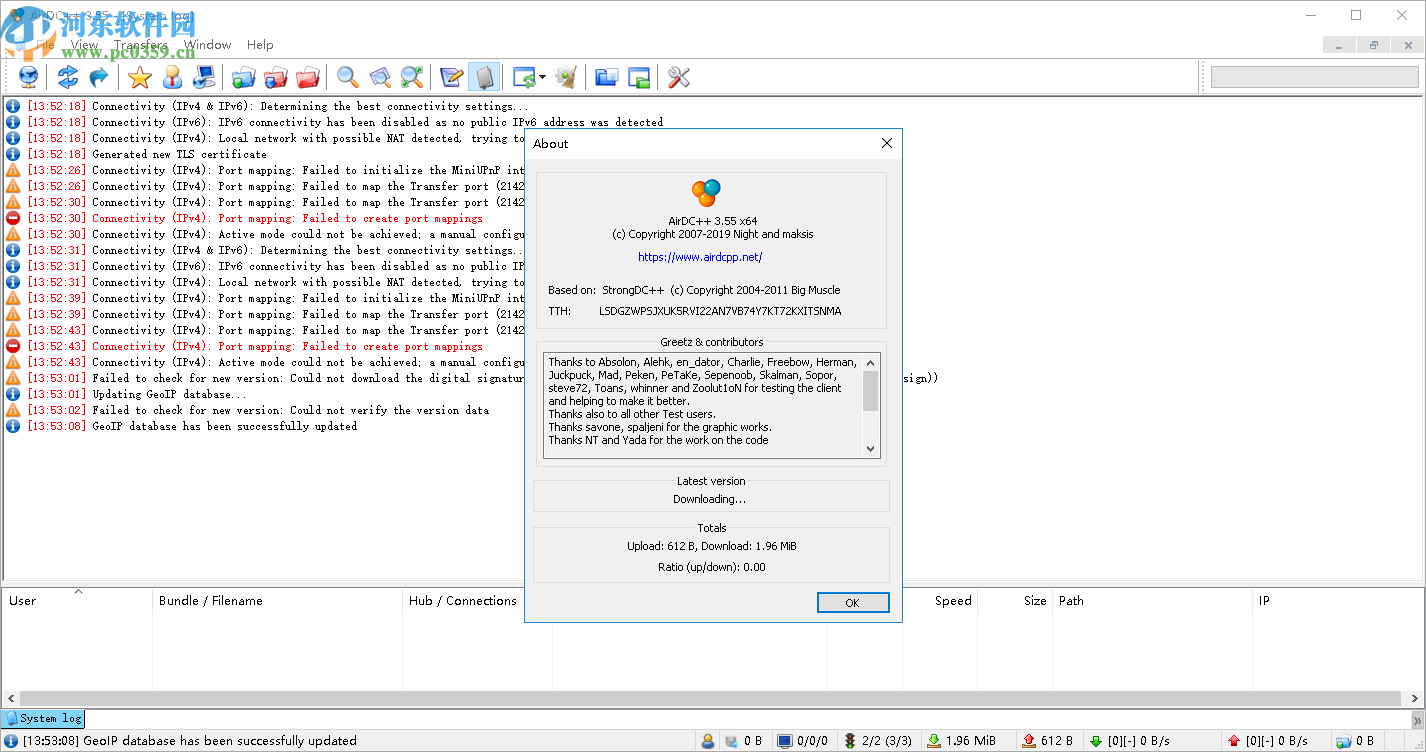Image resolution: width=1426 pixels, height=752 pixels.
Task: Open the Notepad pencil icon
Action: [x=452, y=77]
